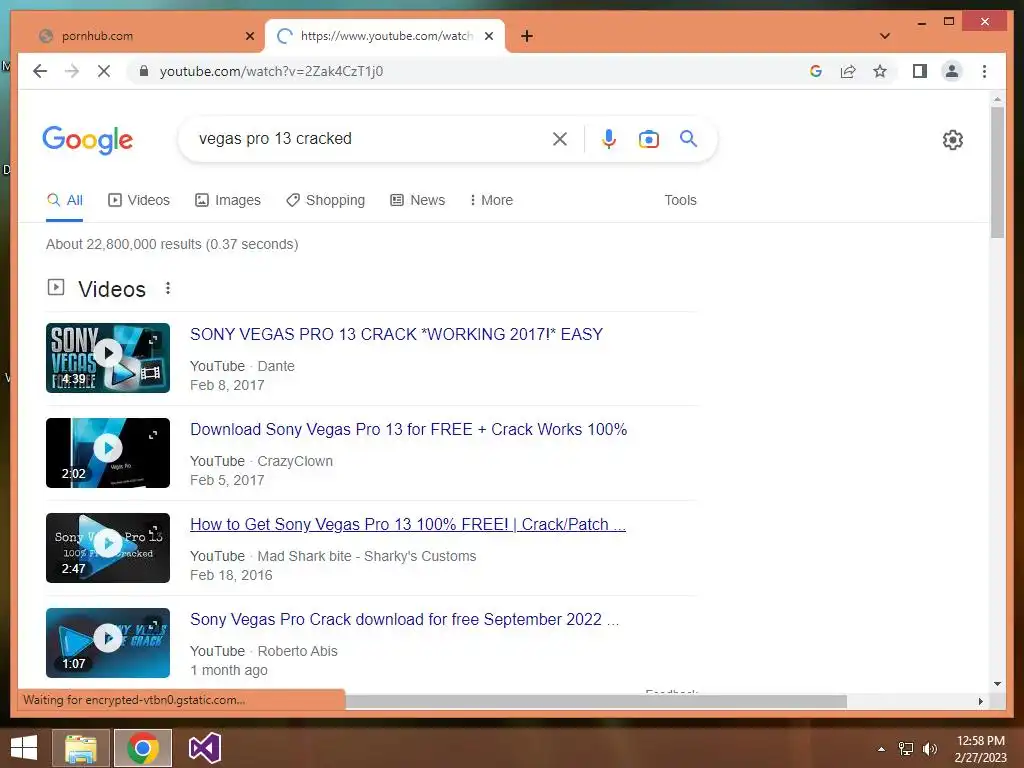
Task: Open 'How to Get Sony Vegas Pro 13 100% FREE' link
Action: [x=408, y=524]
